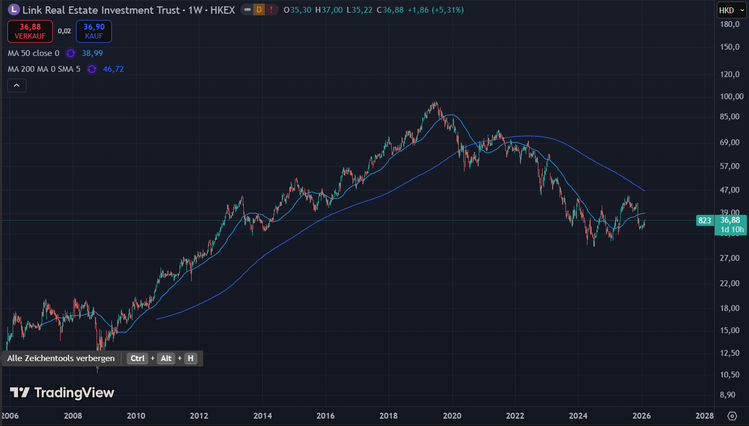
Task: Click the 36,88 current price label on axis
Action: 728,220
